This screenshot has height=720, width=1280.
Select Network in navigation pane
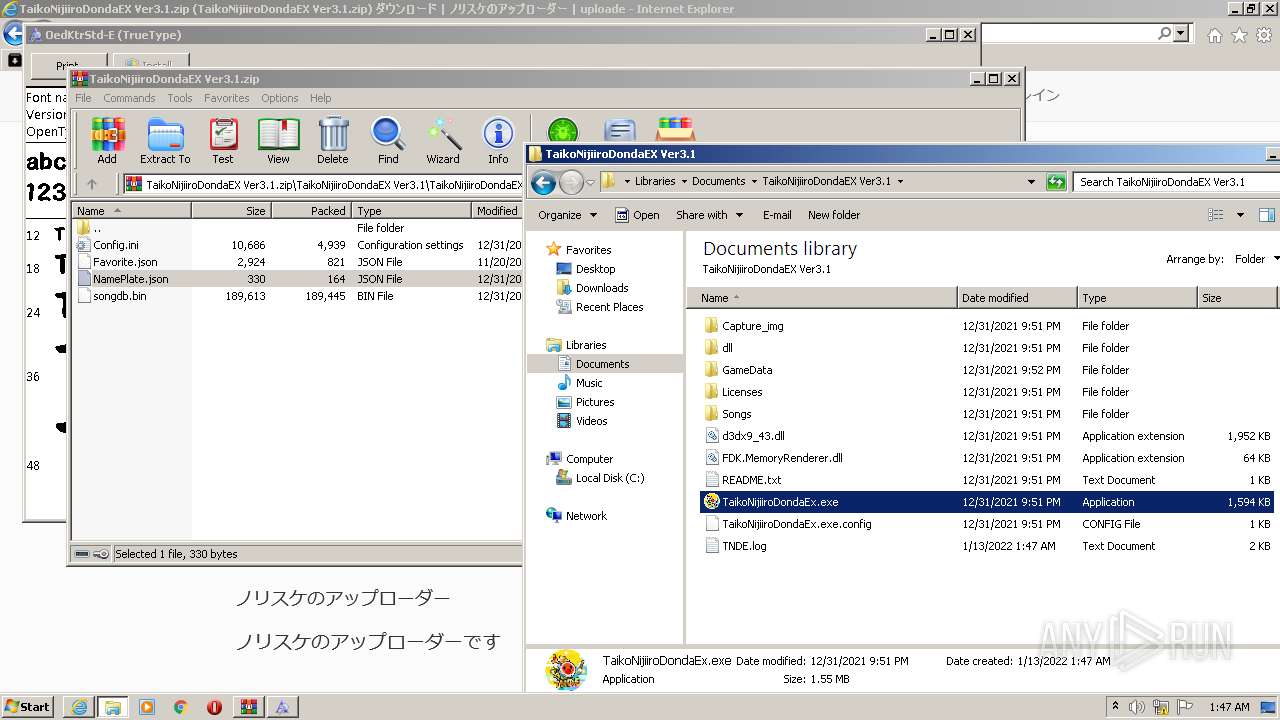[585, 516]
